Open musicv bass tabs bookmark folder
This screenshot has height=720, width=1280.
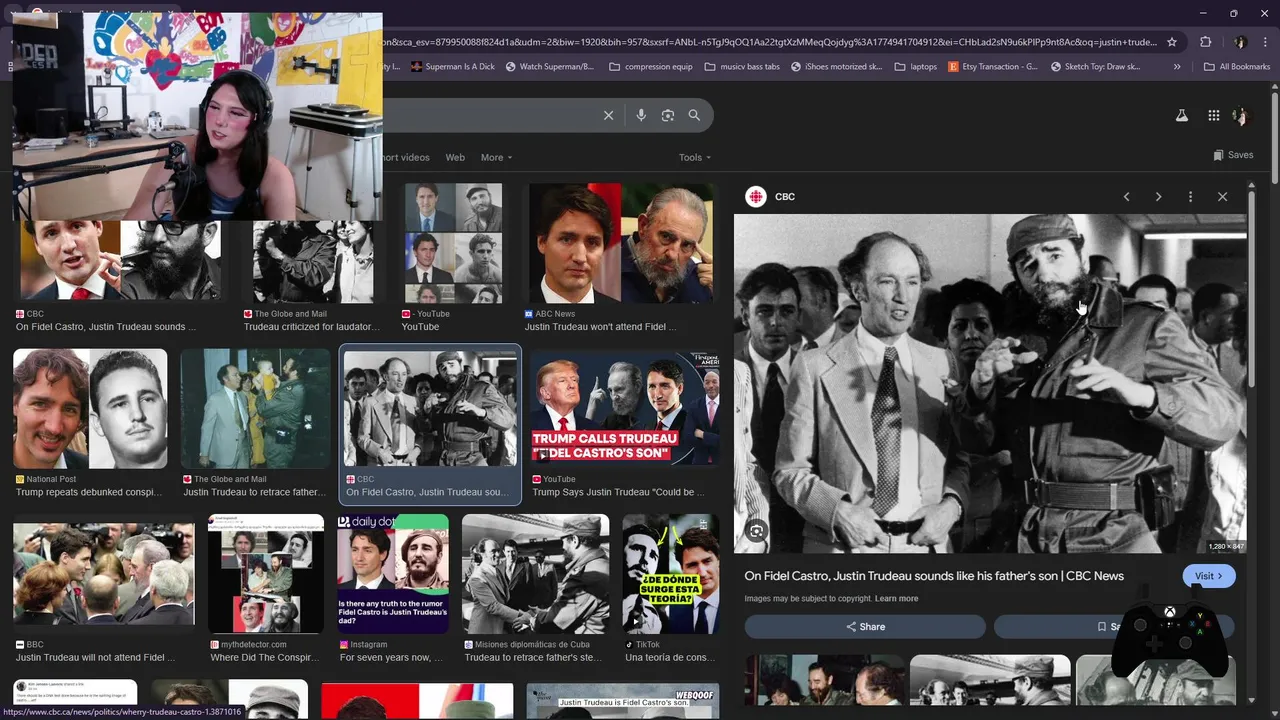point(742,67)
